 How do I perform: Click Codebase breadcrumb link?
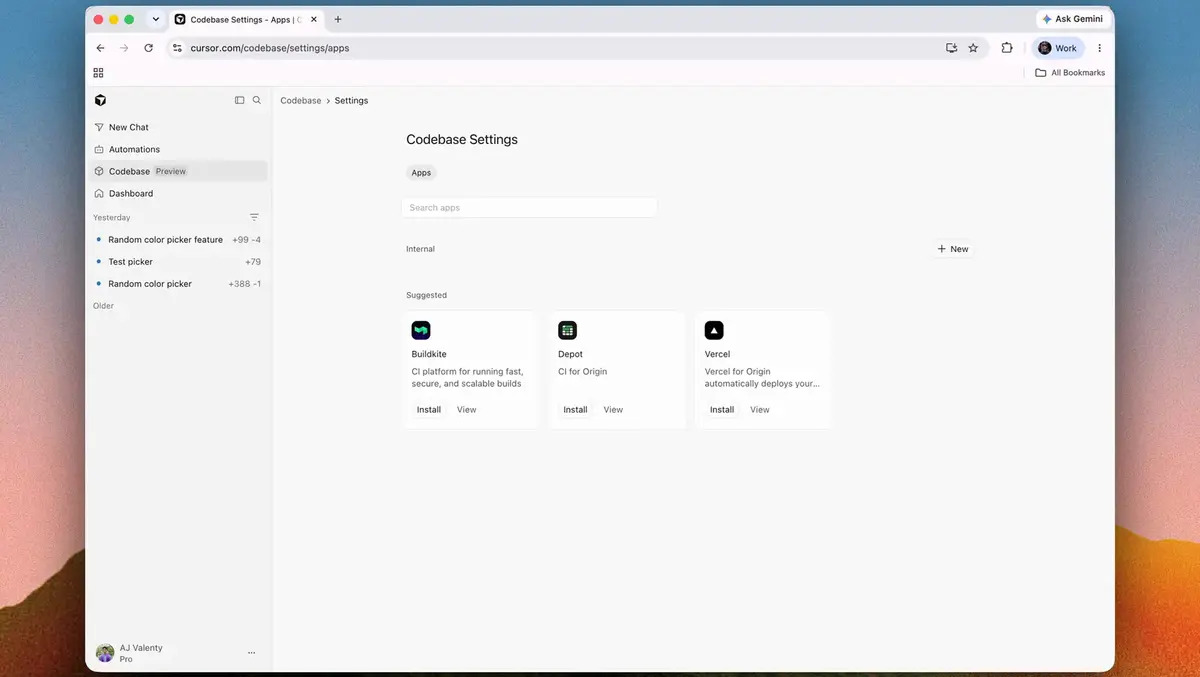pyautogui.click(x=301, y=101)
